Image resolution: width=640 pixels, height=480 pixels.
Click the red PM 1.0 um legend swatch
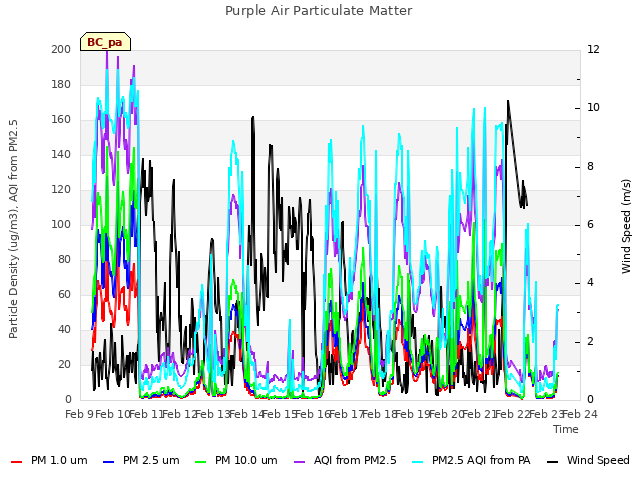pos(16,462)
